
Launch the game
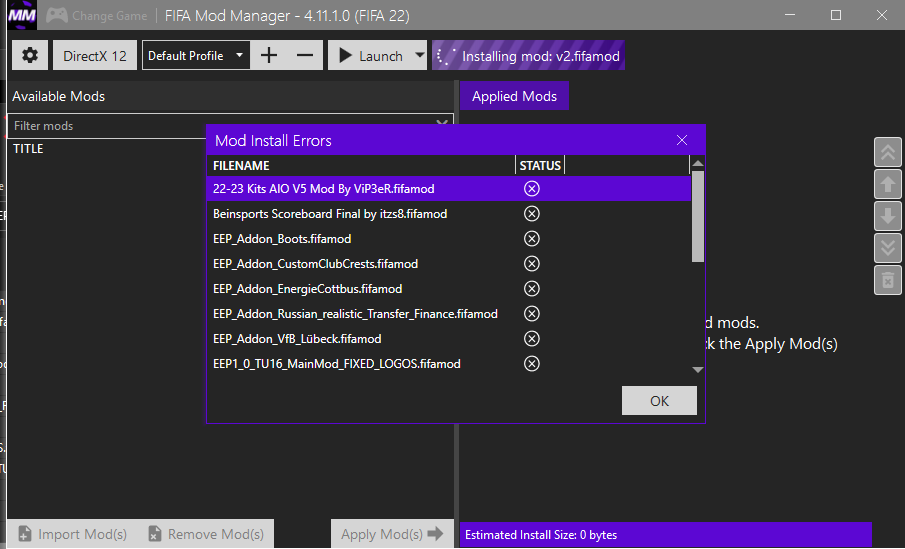click(371, 55)
